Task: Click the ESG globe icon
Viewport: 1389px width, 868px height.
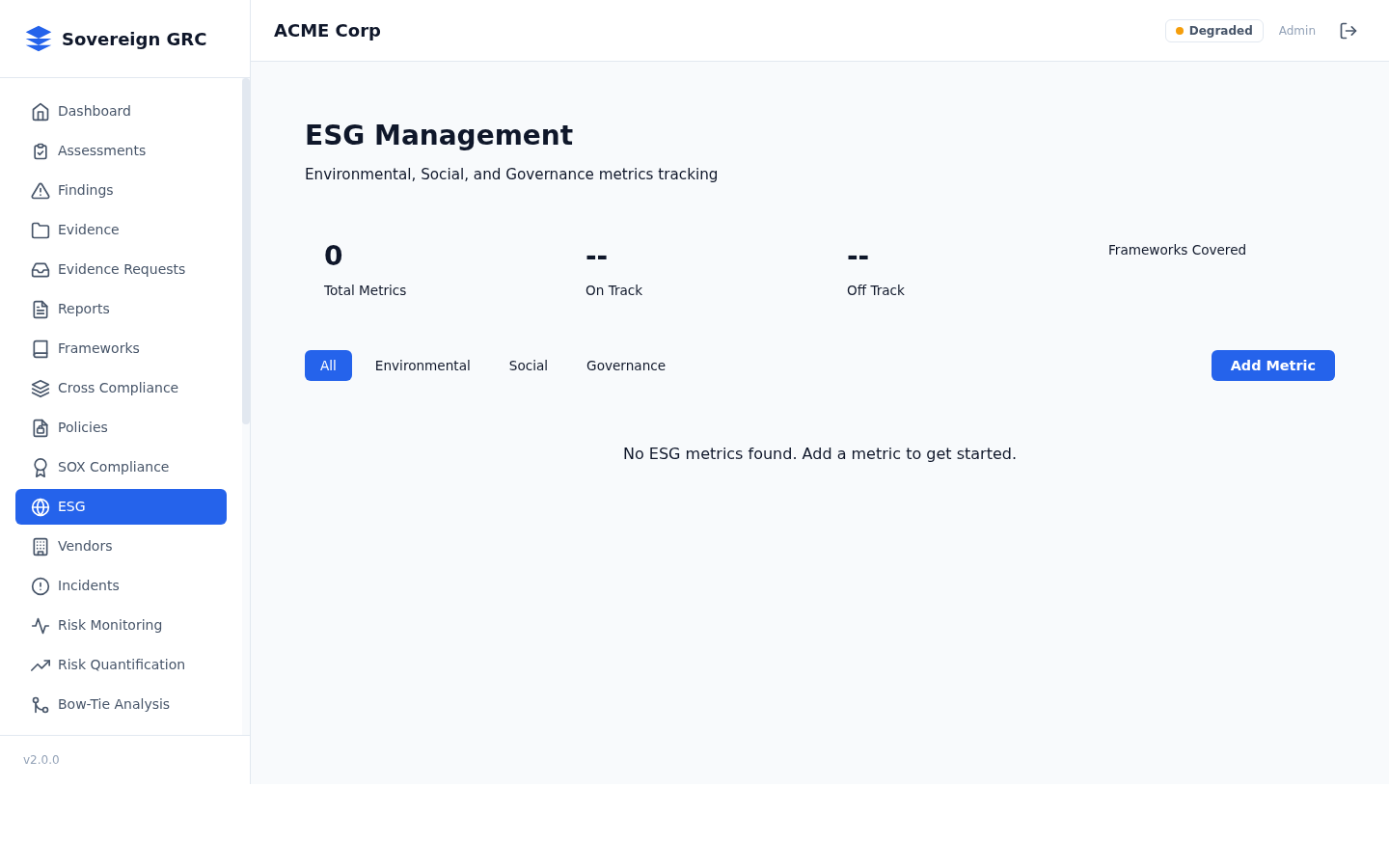Action: pyautogui.click(x=41, y=506)
